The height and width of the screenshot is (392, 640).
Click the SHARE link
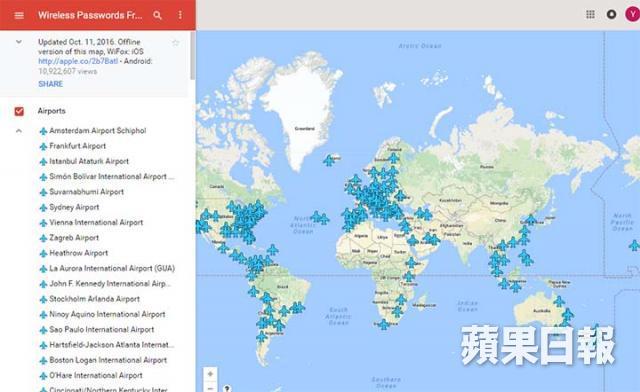(x=51, y=84)
